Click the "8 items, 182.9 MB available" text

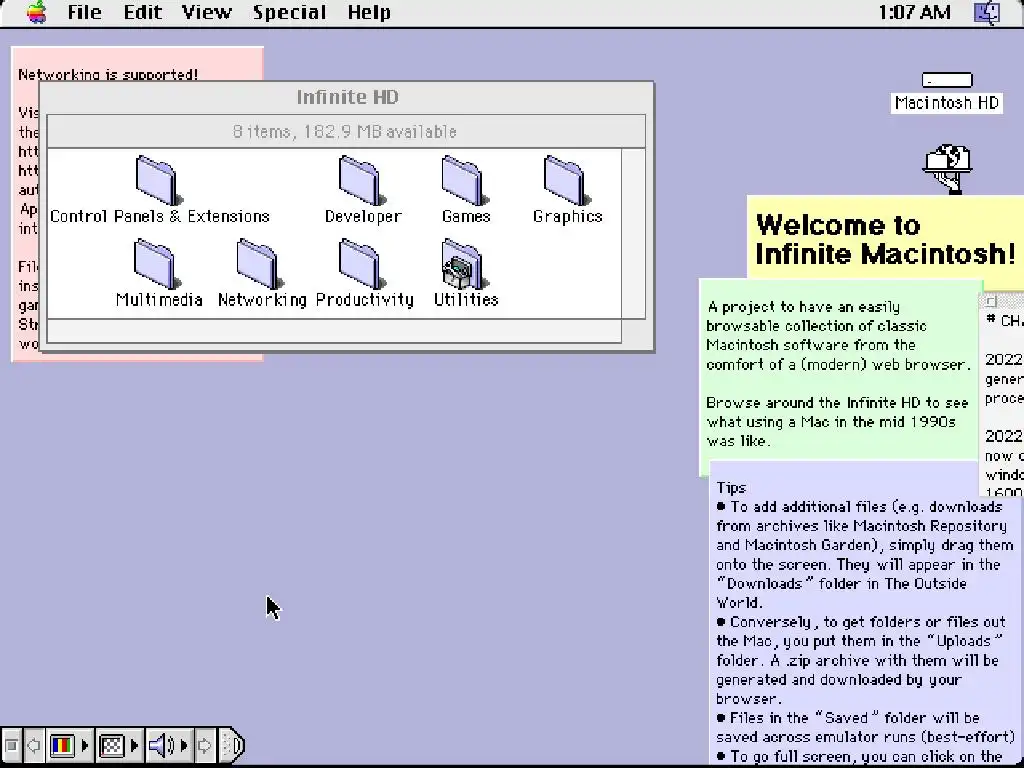[344, 132]
